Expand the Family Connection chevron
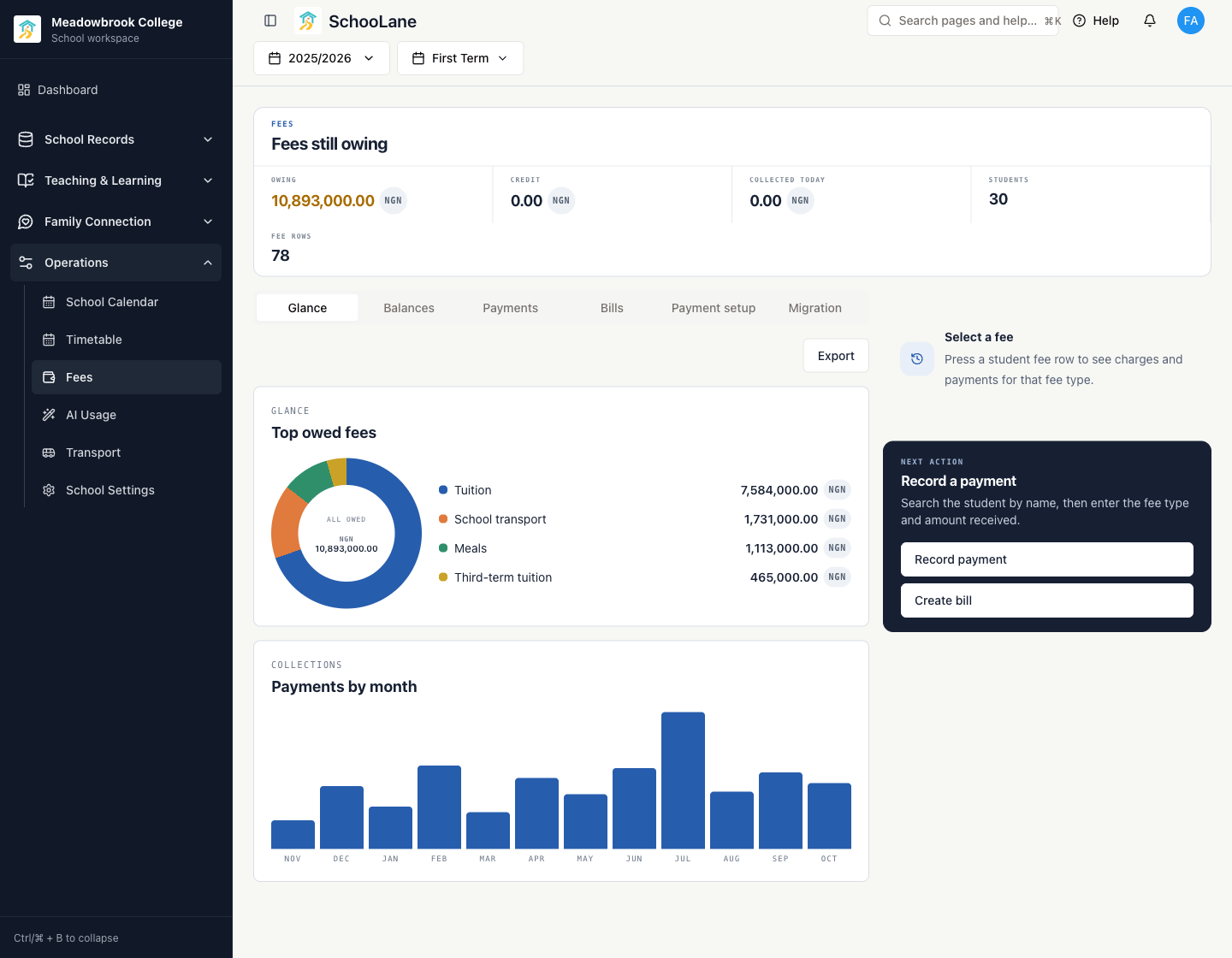The image size is (1232, 958). tap(208, 222)
